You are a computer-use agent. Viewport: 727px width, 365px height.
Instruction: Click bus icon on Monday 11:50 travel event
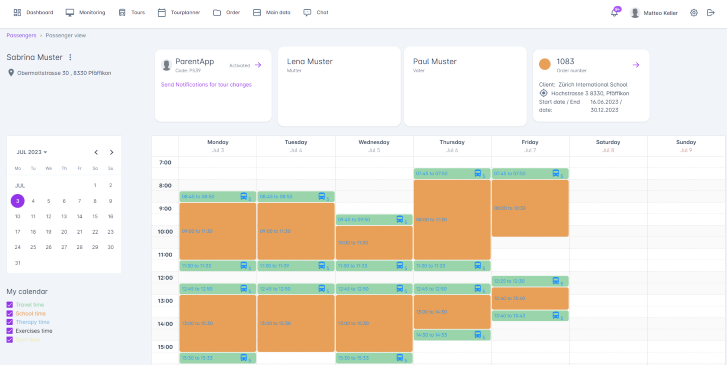pos(244,266)
